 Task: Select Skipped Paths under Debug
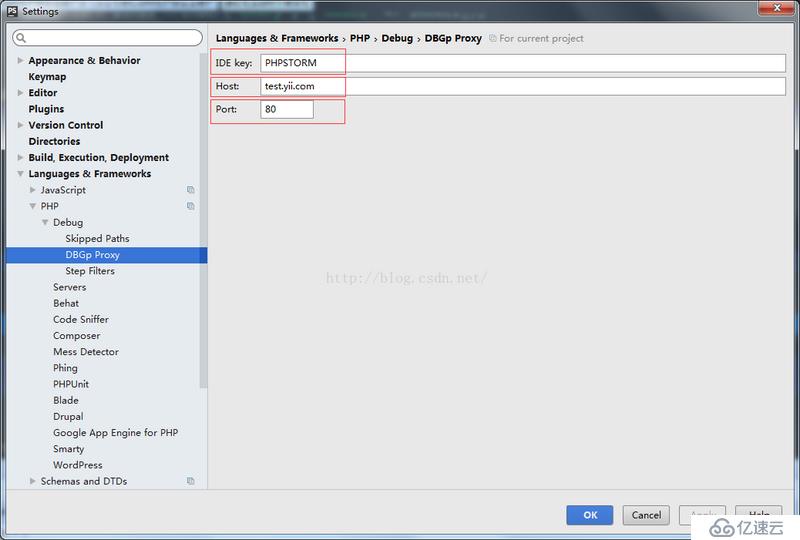pos(97,238)
